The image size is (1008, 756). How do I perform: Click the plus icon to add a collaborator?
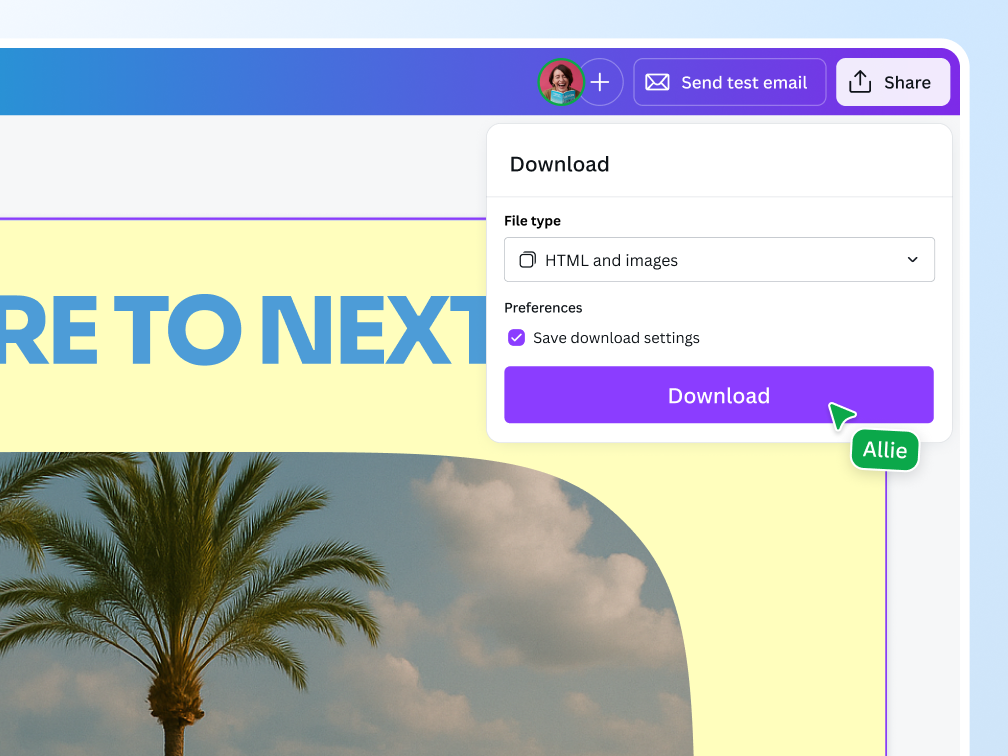click(x=600, y=82)
